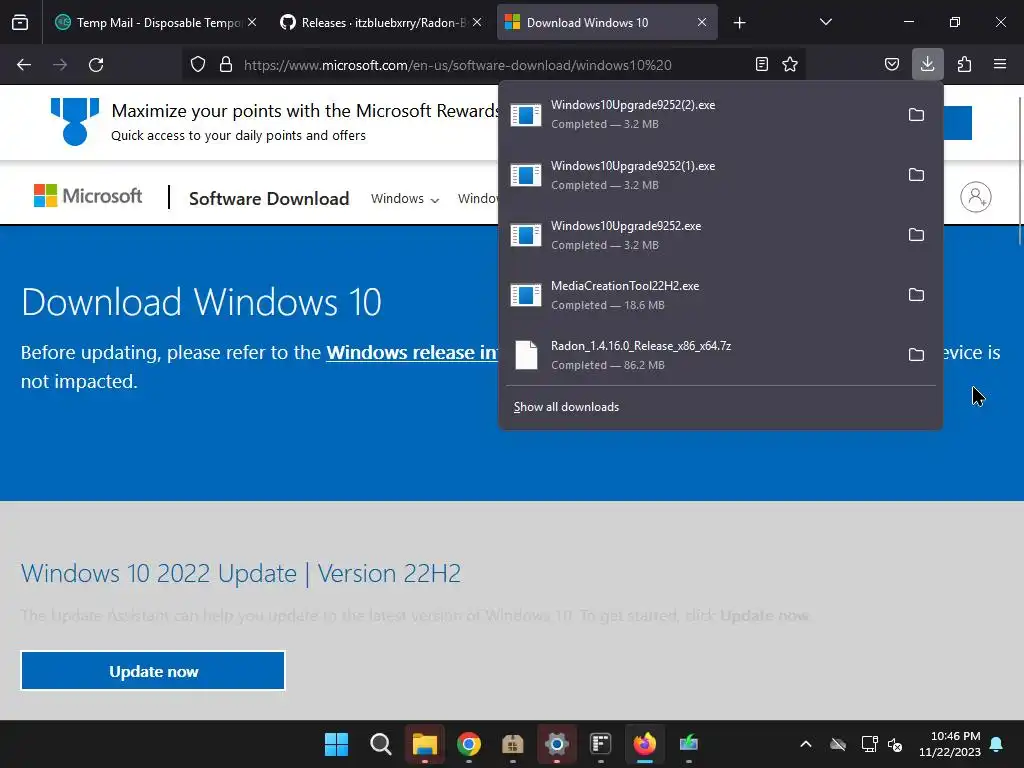Go back with the back arrow

[24, 65]
